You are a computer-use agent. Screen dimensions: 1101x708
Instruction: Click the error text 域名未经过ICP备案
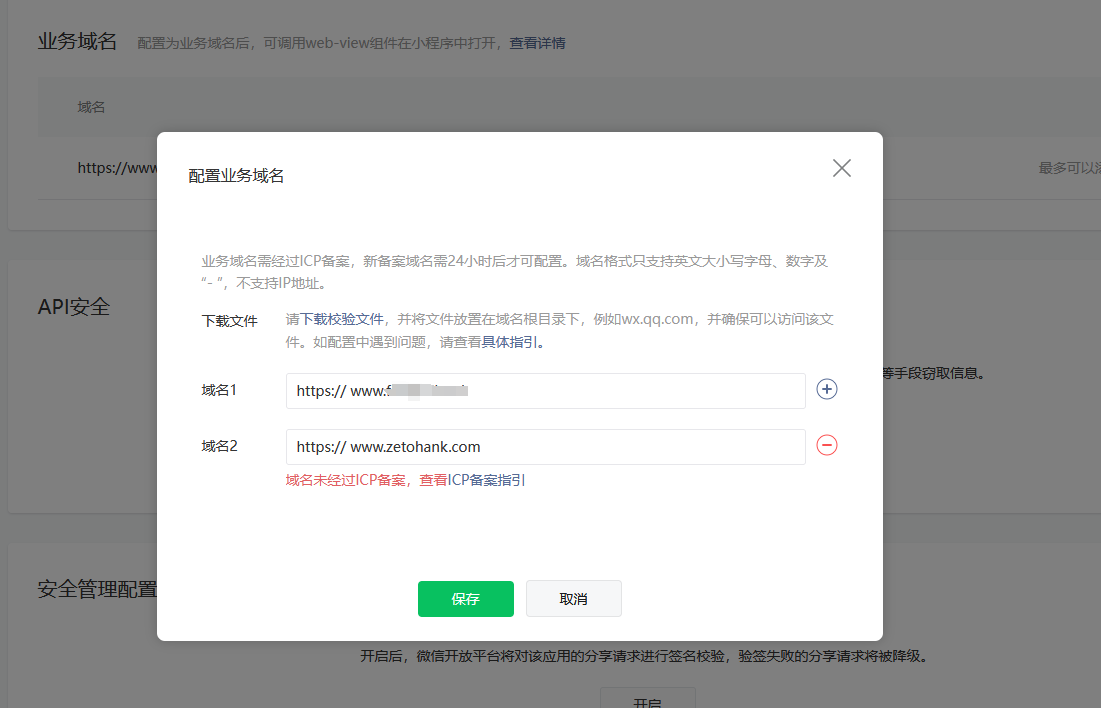click(x=345, y=480)
